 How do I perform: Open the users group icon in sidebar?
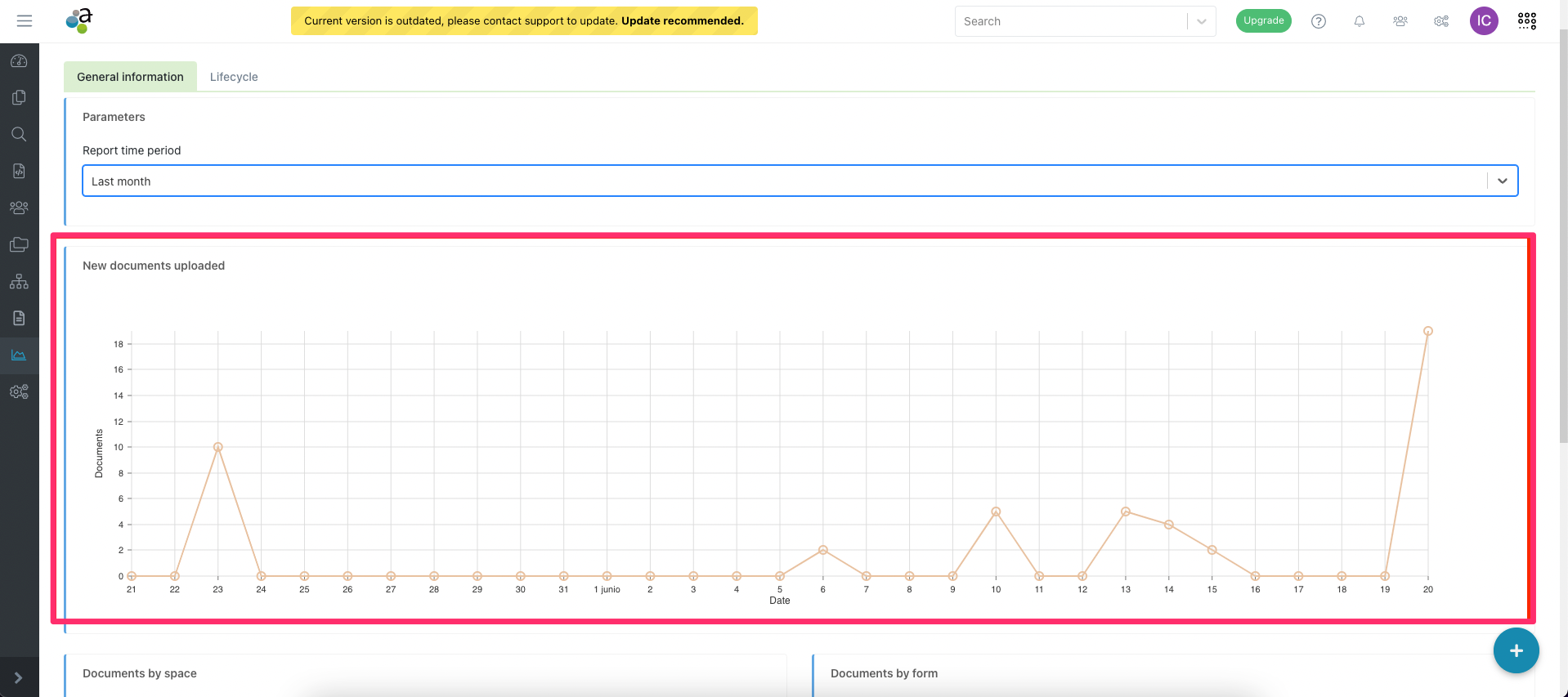[x=19, y=208]
